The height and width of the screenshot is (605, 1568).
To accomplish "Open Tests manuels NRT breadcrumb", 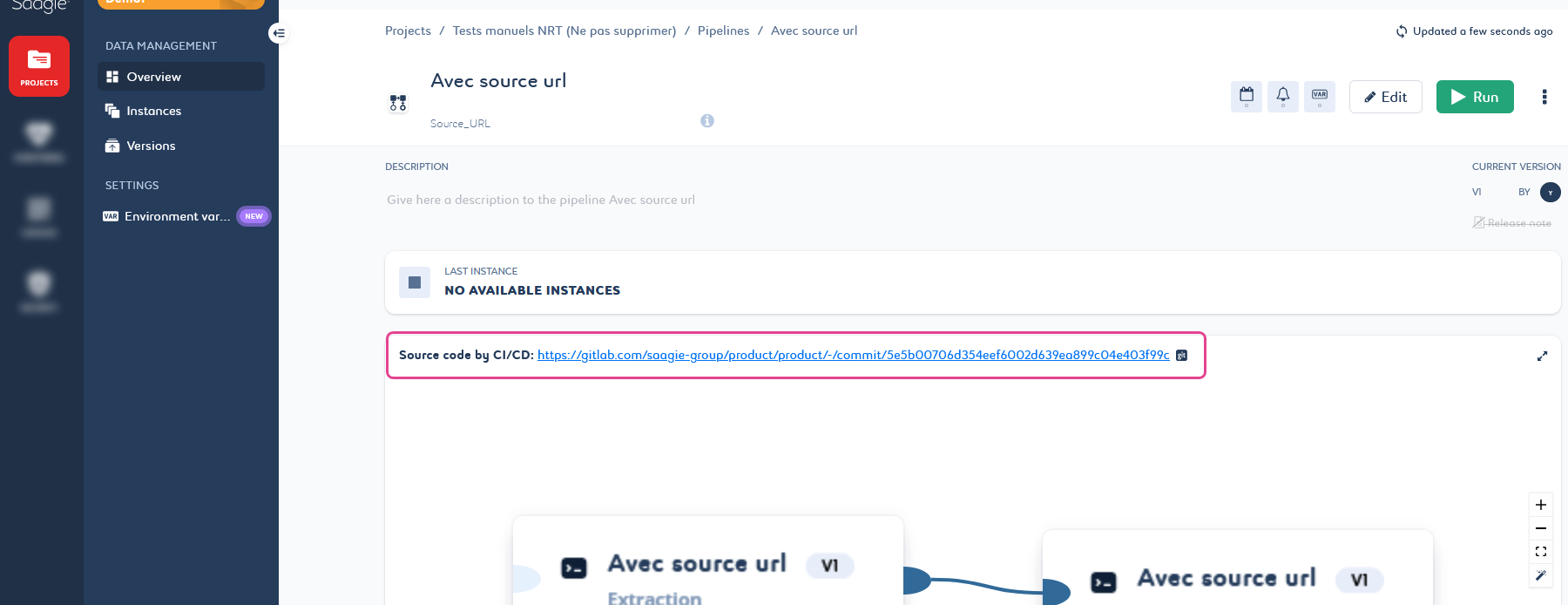I will coord(564,31).
